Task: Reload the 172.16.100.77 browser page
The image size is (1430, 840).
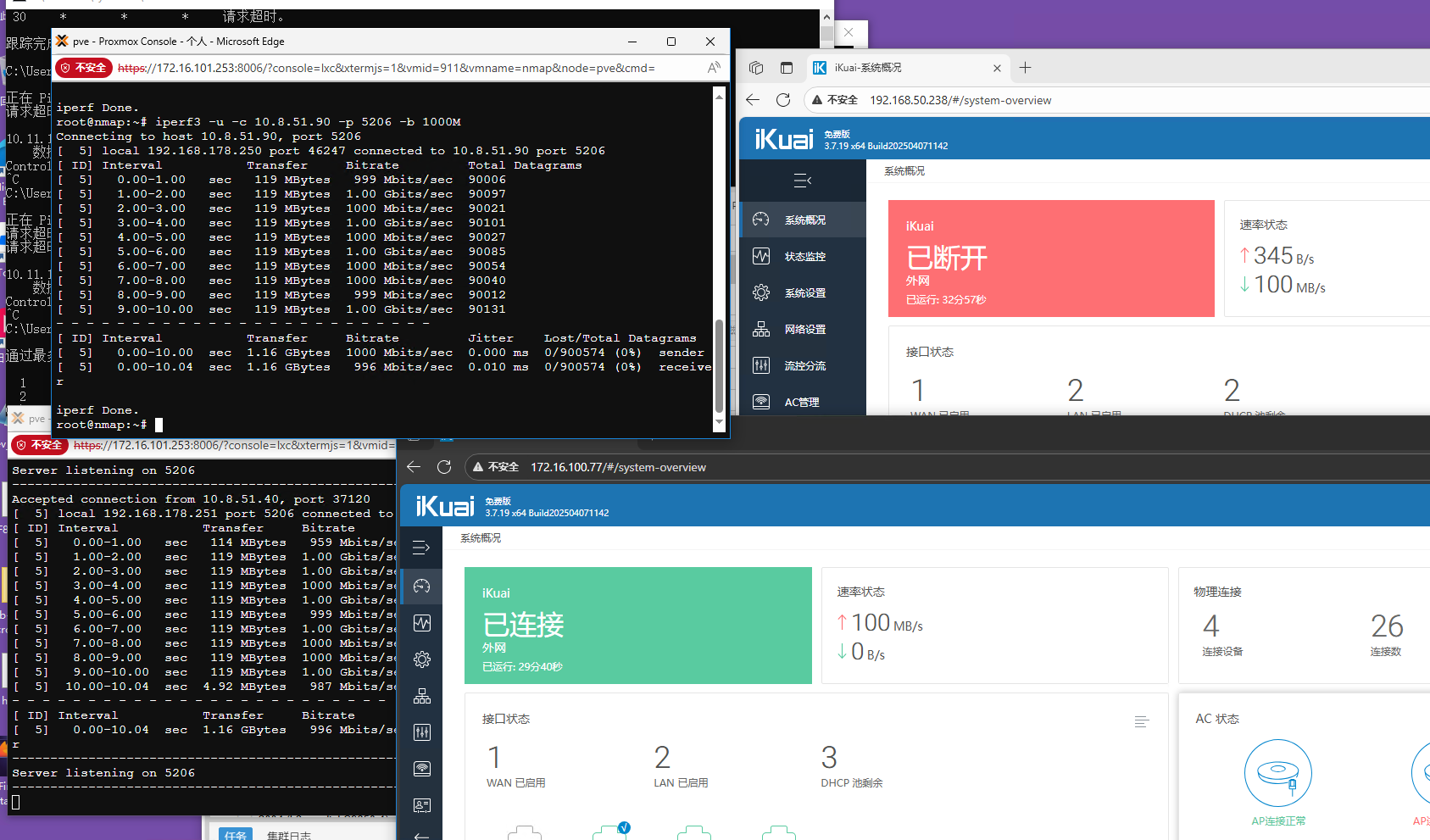Action: (x=444, y=467)
